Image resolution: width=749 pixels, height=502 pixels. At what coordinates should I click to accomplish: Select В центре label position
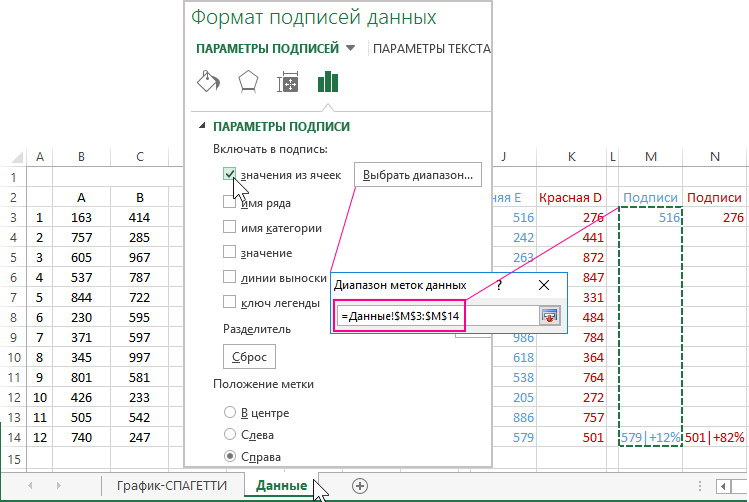[230, 412]
